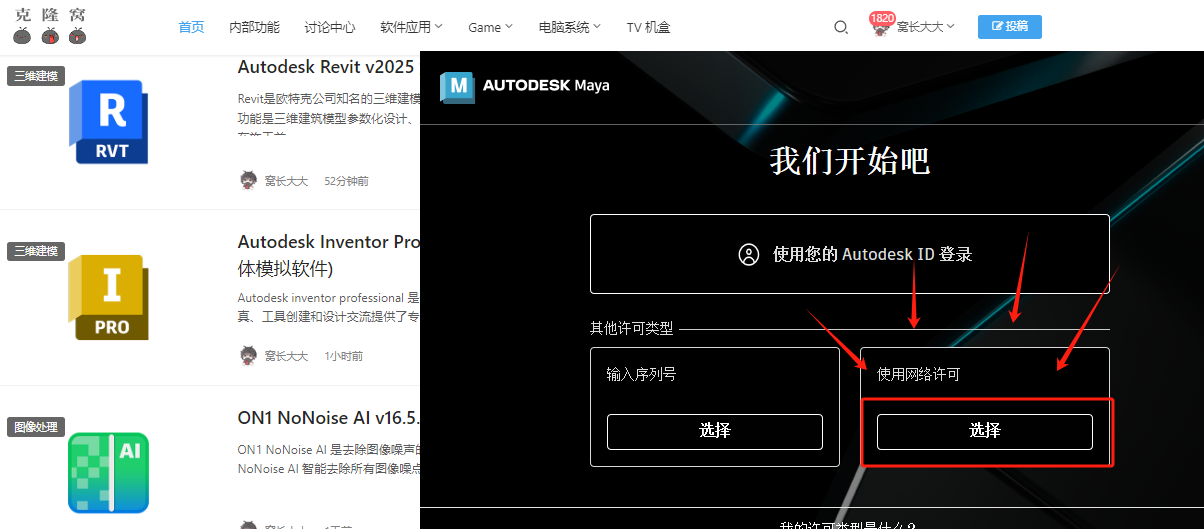Click author avatar beside 52分钟前
This screenshot has height=529, width=1204.
point(249,181)
